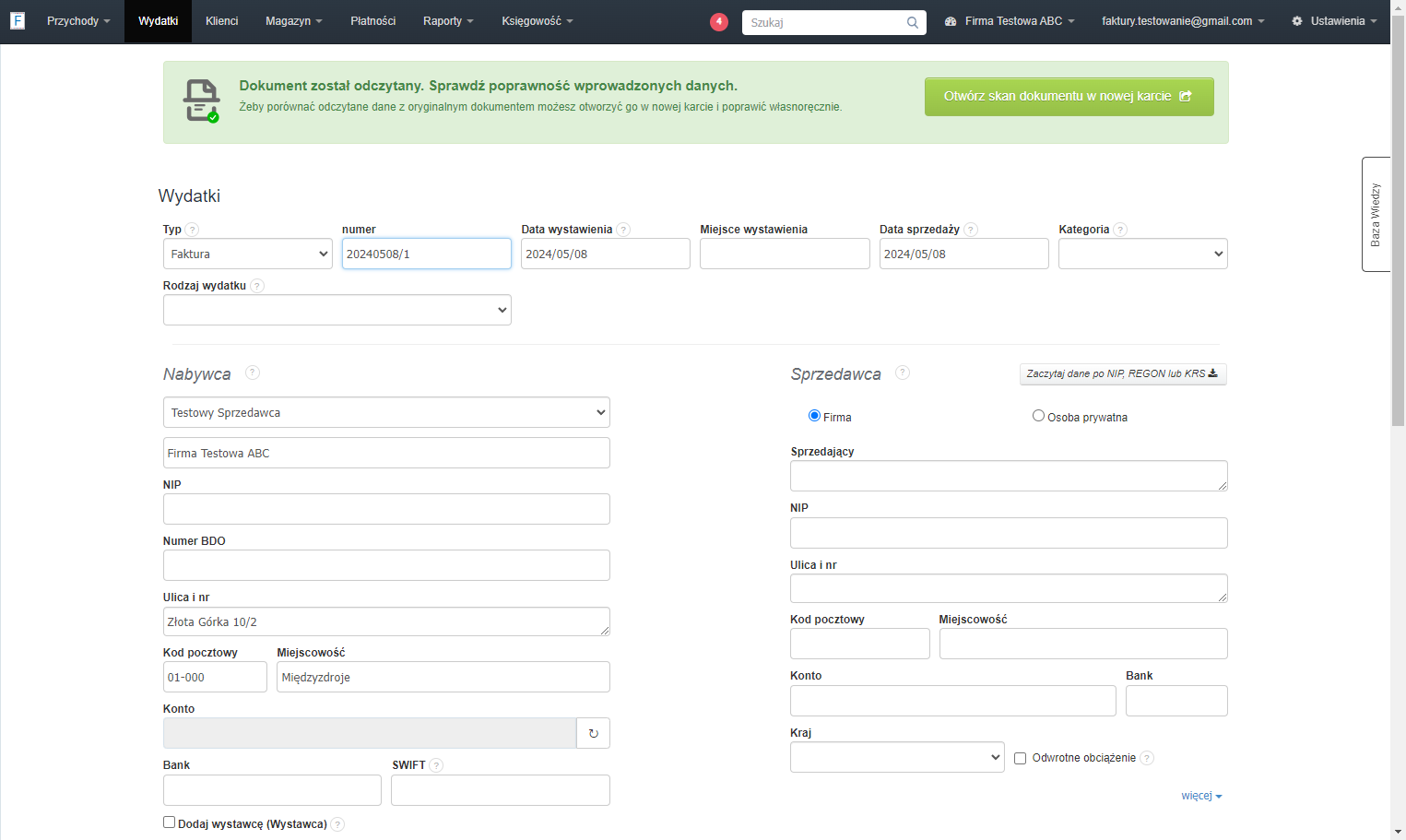The image size is (1406, 840).
Task: Click the scanned document icon in green banner
Action: click(x=201, y=101)
